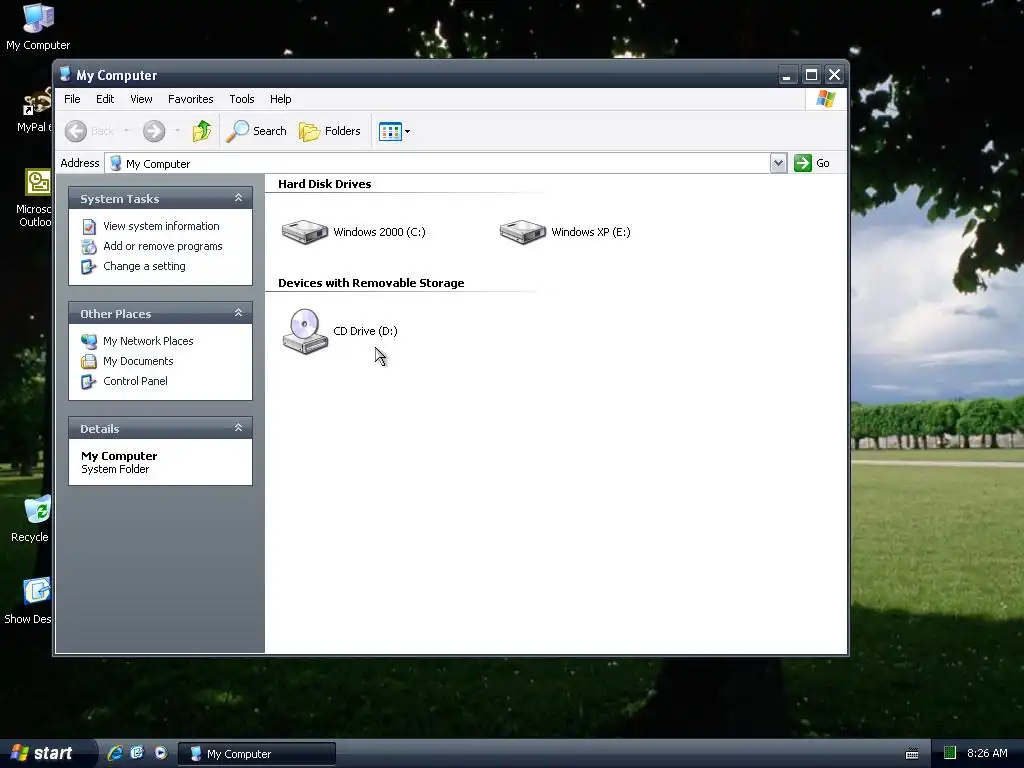
Task: Open the Windows XP (E:) drive icon
Action: click(522, 232)
